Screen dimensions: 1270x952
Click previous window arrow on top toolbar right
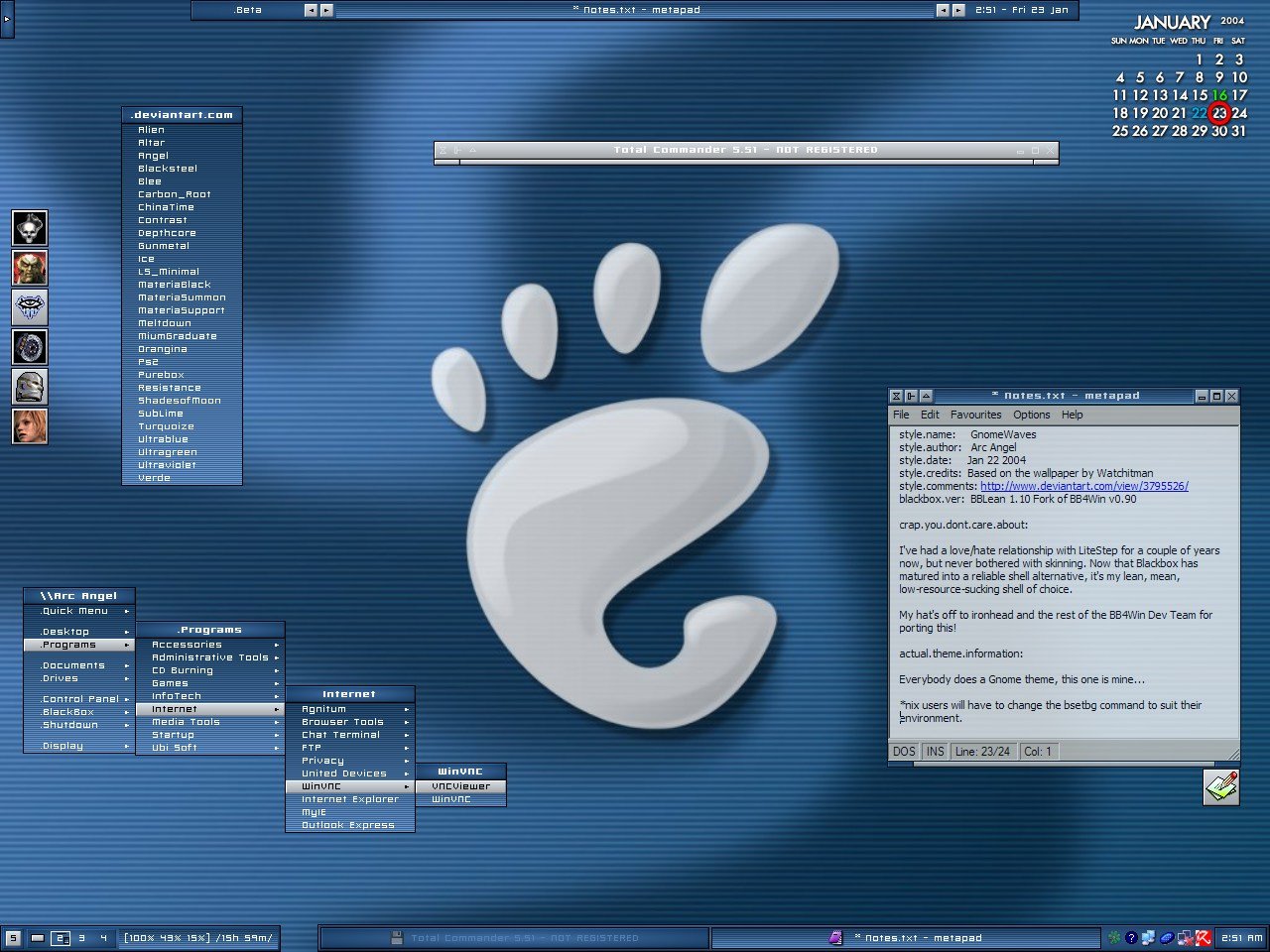click(943, 10)
